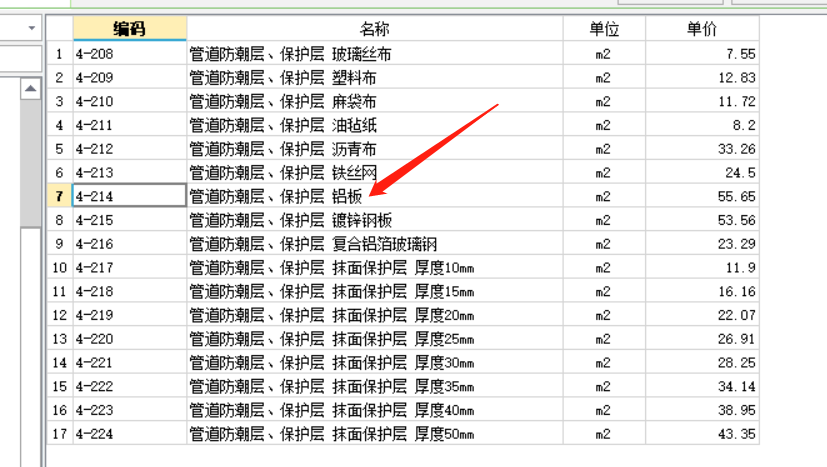Click name cell with 厚度10mm
Viewport: 827px width, 467px height.
click(375, 268)
